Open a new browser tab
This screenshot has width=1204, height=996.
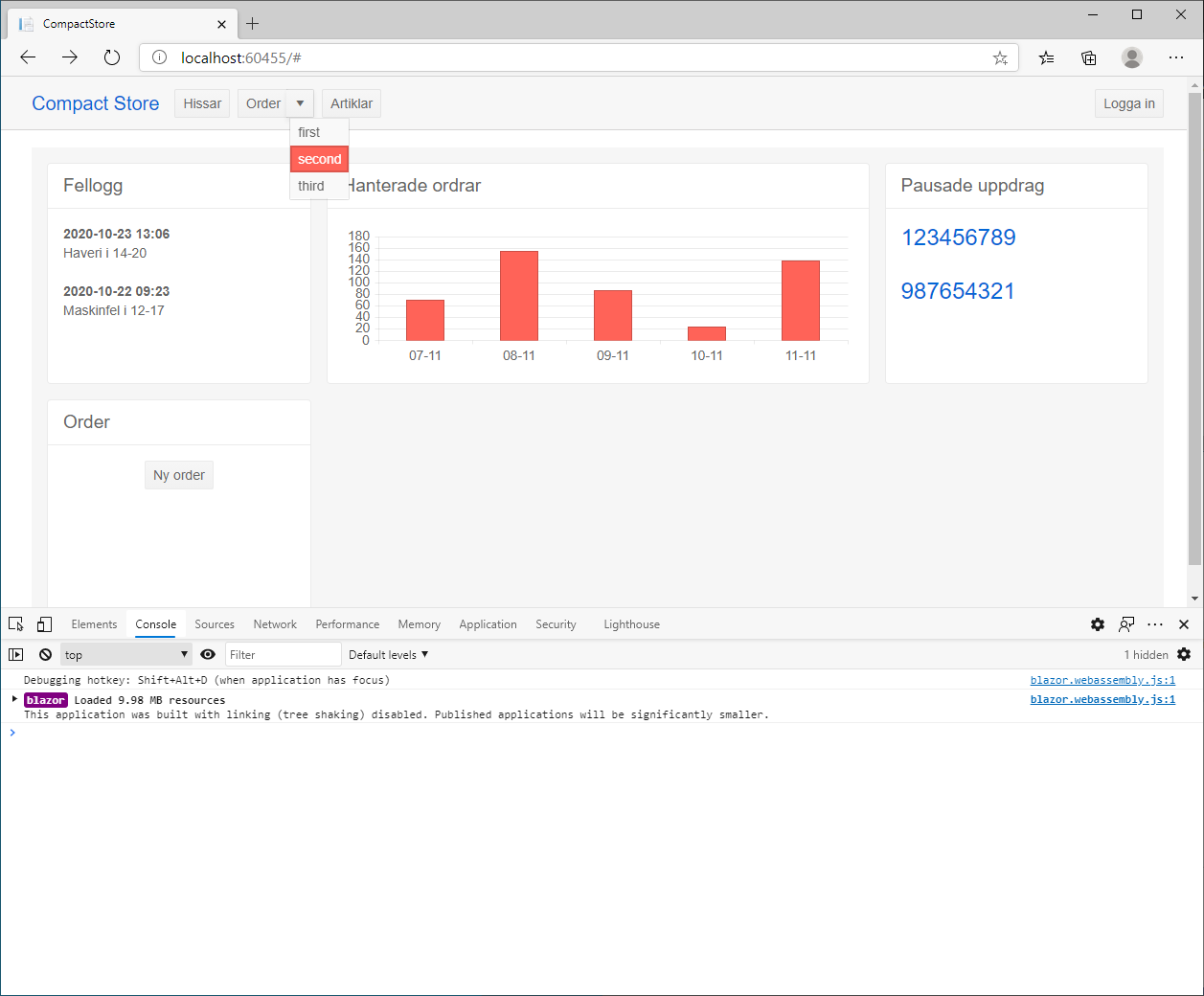[x=253, y=23]
